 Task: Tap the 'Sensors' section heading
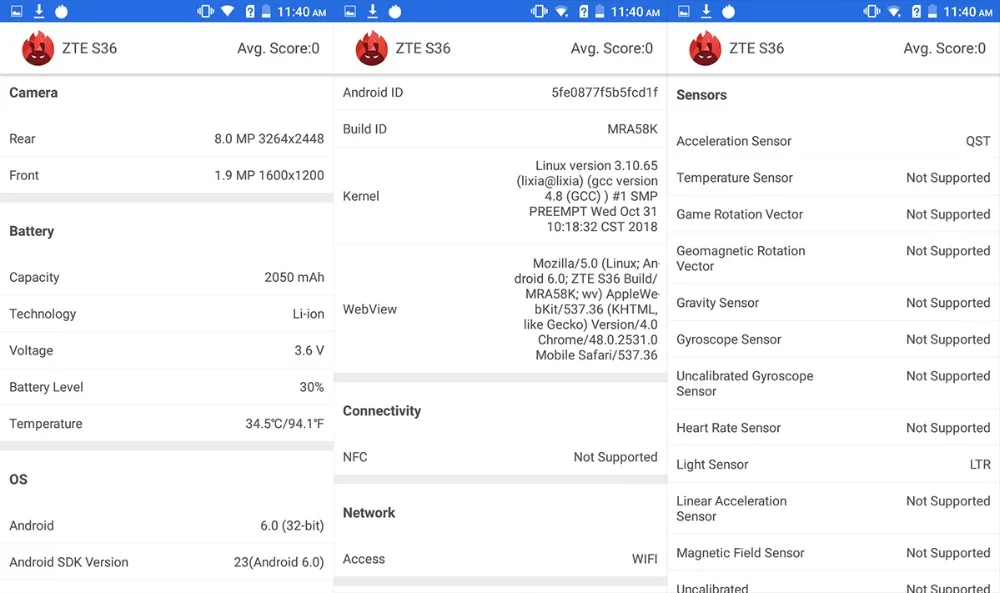[702, 95]
